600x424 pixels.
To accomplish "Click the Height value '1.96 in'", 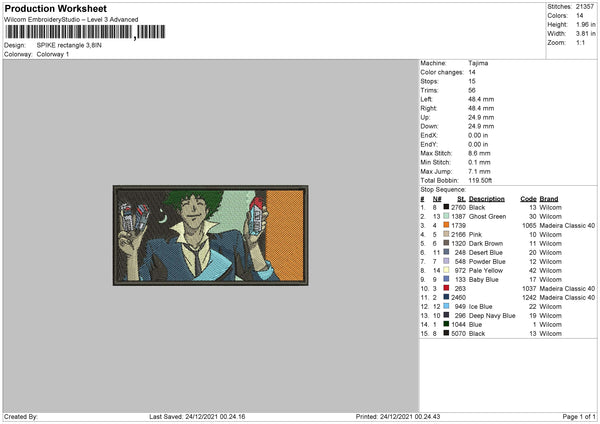I will pyautogui.click(x=586, y=24).
